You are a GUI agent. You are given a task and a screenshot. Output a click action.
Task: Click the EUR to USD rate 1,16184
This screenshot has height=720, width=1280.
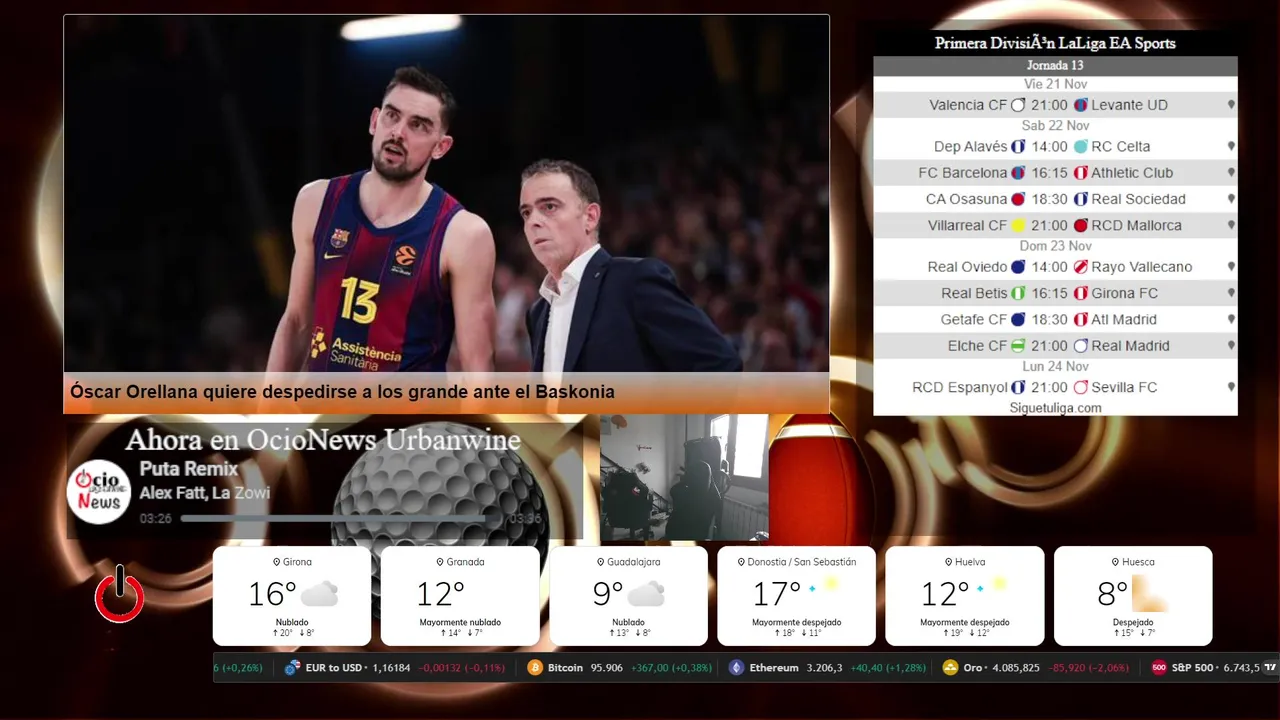click(x=391, y=668)
